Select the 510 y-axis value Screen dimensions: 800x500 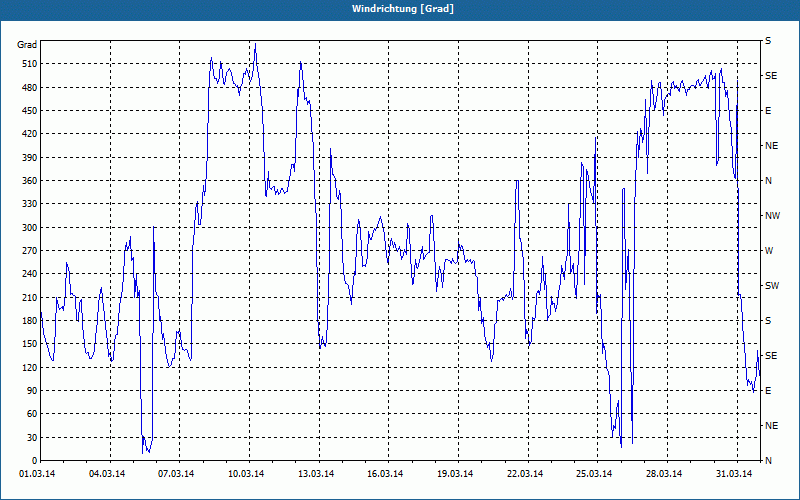pos(30,64)
